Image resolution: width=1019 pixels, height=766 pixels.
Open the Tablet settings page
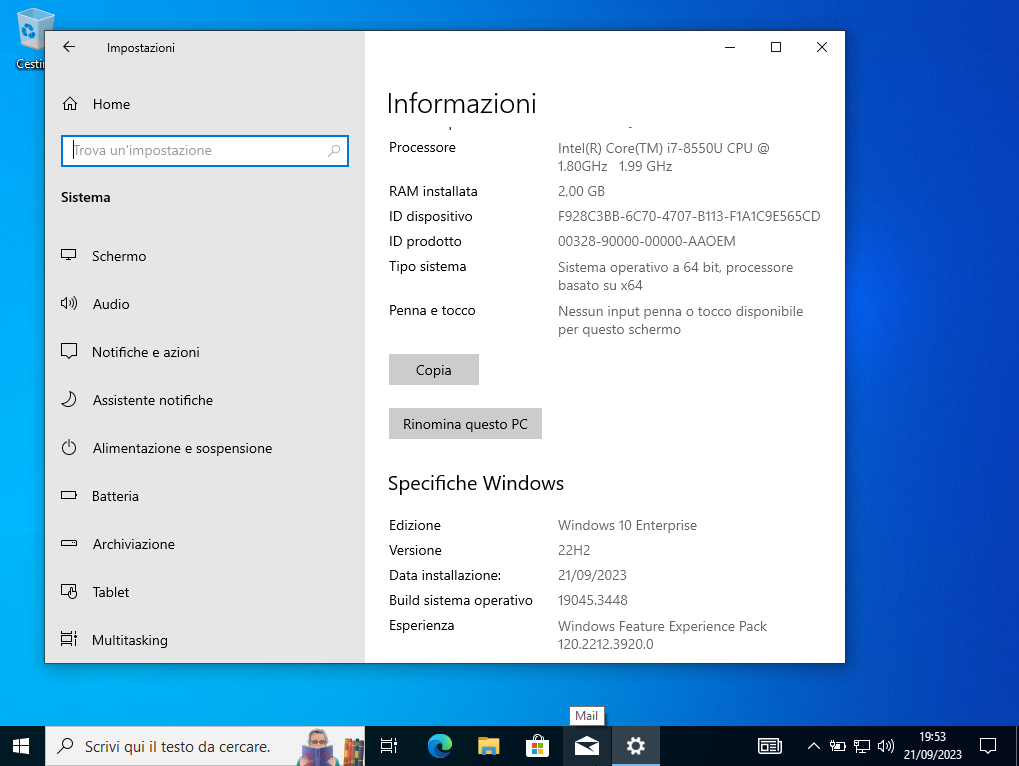(205, 593)
